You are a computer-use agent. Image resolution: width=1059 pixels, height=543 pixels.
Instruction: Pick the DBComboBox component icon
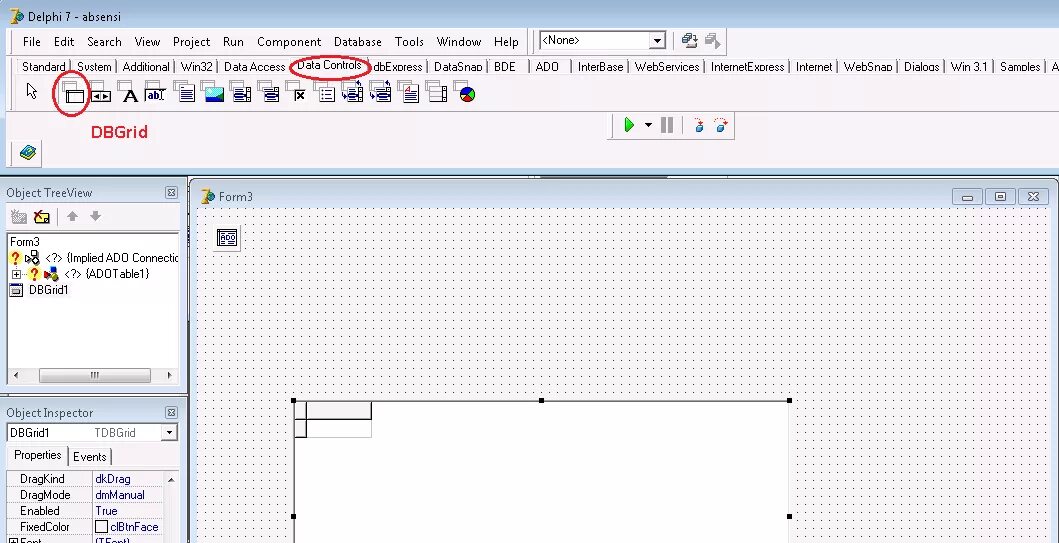point(269,93)
